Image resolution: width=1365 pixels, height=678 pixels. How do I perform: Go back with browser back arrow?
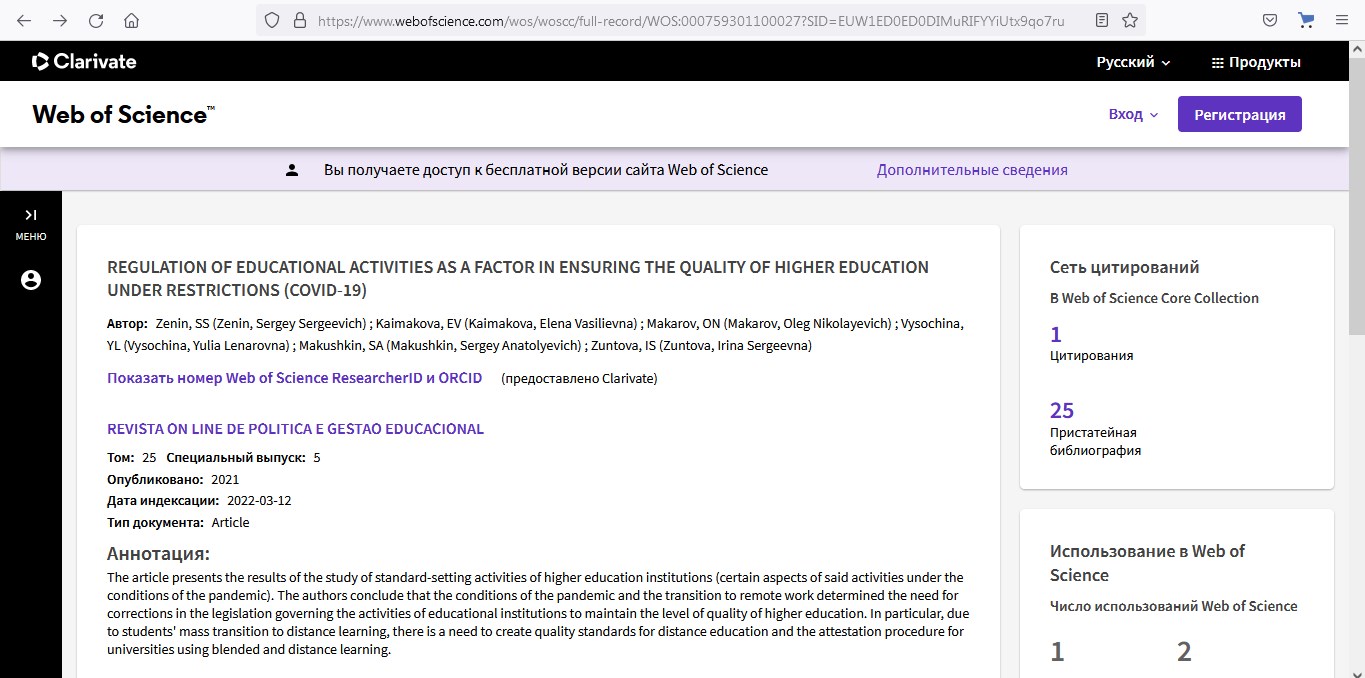tap(24, 20)
